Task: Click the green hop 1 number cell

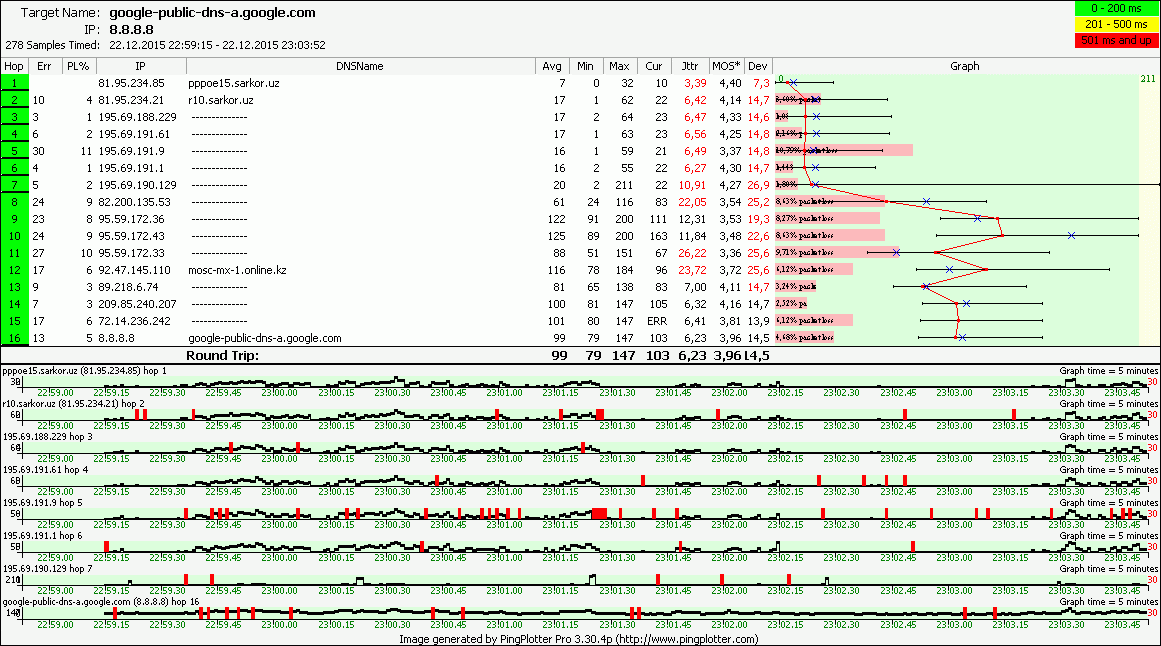Action: (x=14, y=83)
